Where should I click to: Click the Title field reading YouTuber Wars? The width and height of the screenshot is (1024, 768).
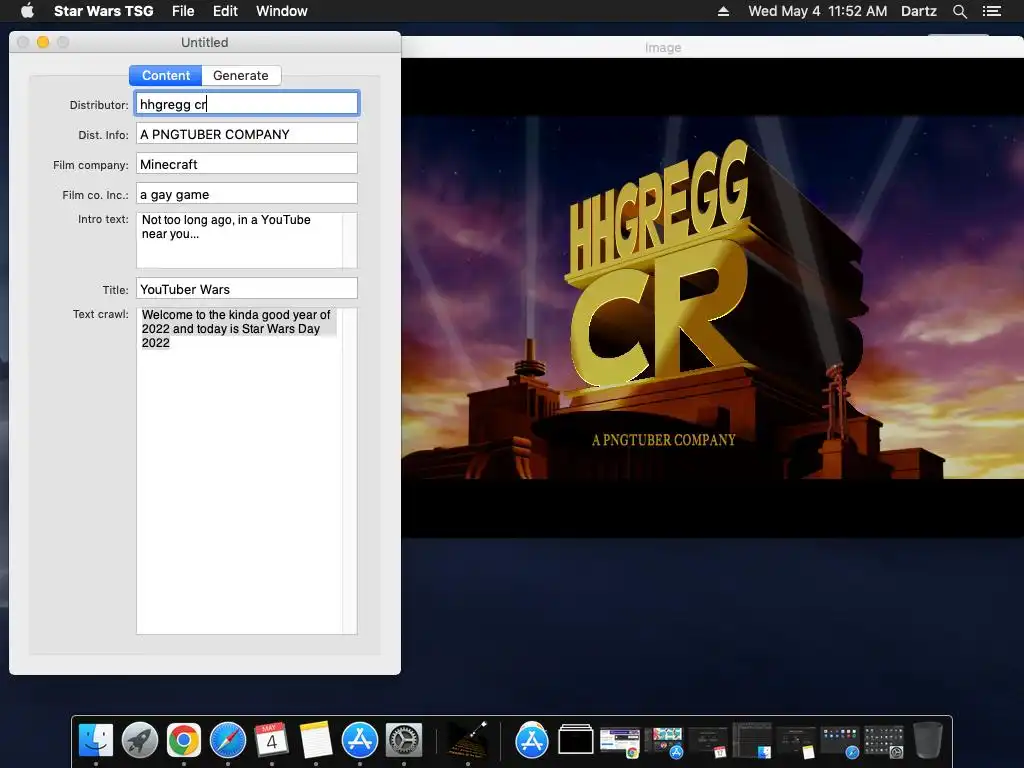247,289
